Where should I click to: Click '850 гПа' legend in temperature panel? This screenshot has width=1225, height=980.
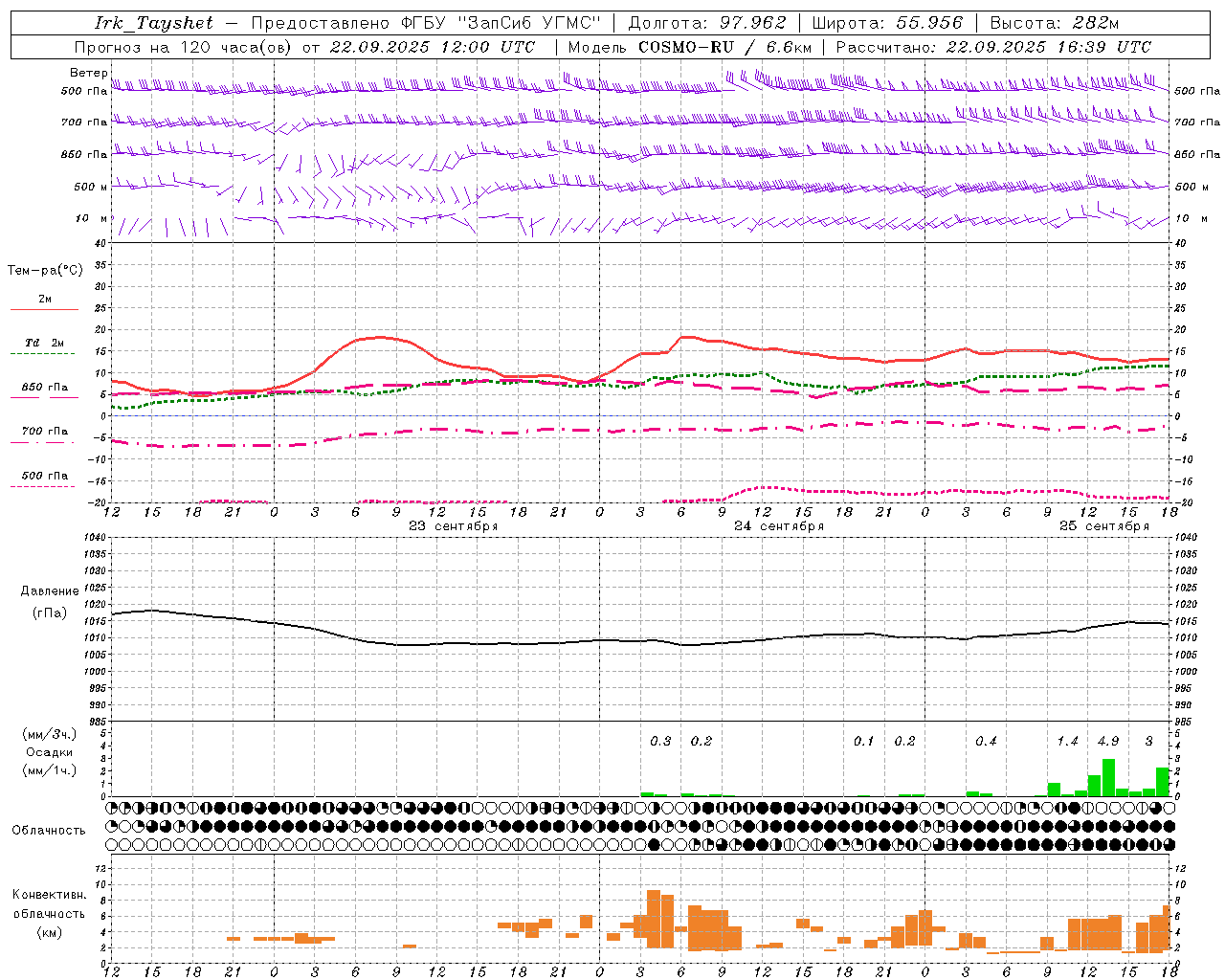point(44,388)
